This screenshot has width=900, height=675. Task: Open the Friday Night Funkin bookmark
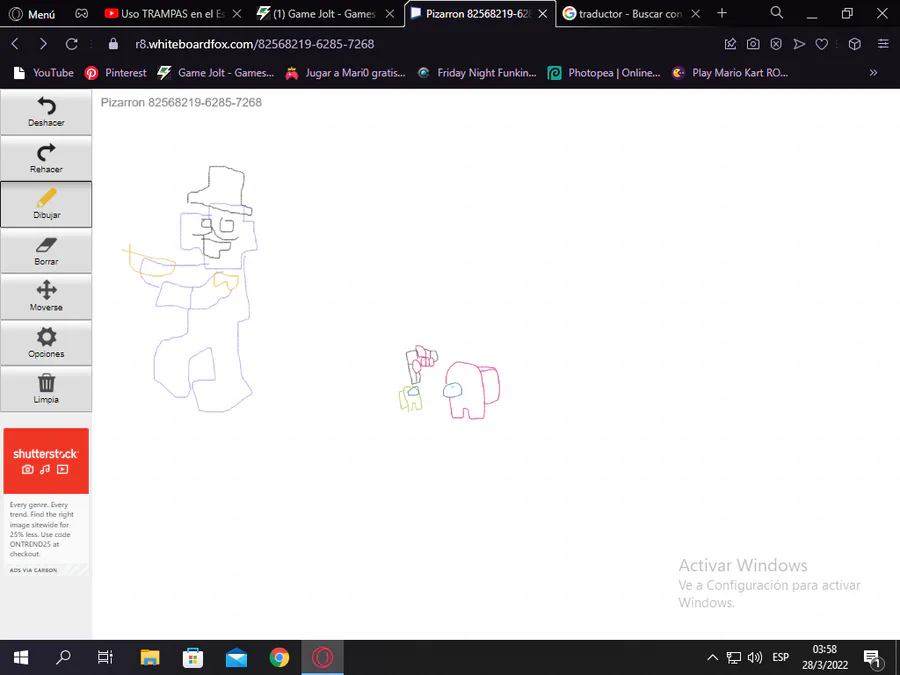(477, 73)
